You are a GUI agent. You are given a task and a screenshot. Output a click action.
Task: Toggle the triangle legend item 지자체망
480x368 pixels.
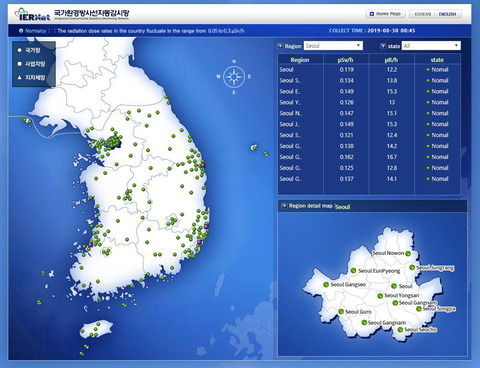point(31,78)
